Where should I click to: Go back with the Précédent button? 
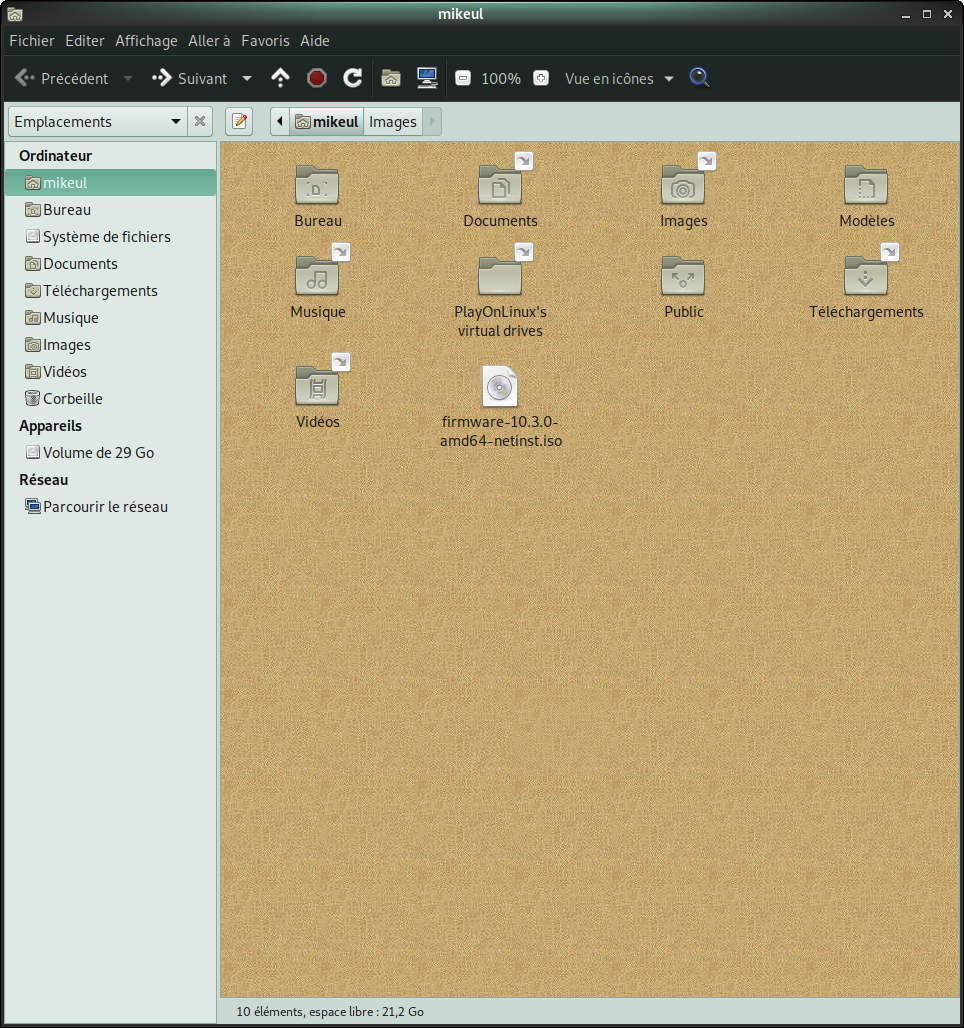(62, 79)
